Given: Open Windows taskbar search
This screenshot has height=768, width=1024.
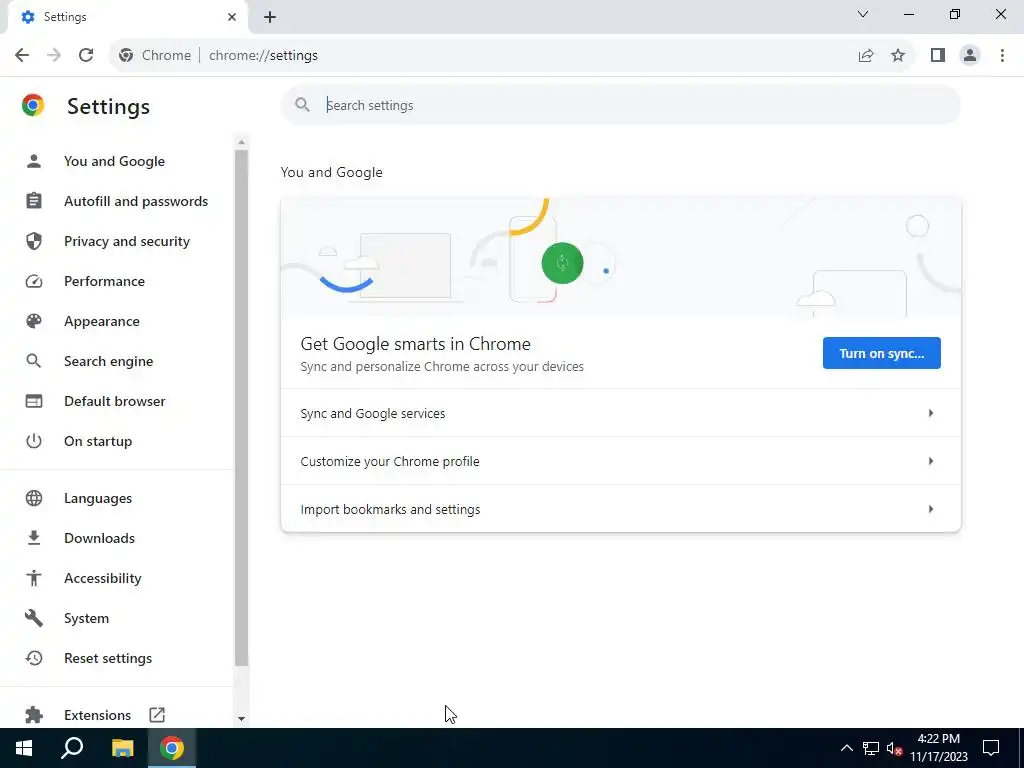Looking at the screenshot, I should [x=72, y=748].
